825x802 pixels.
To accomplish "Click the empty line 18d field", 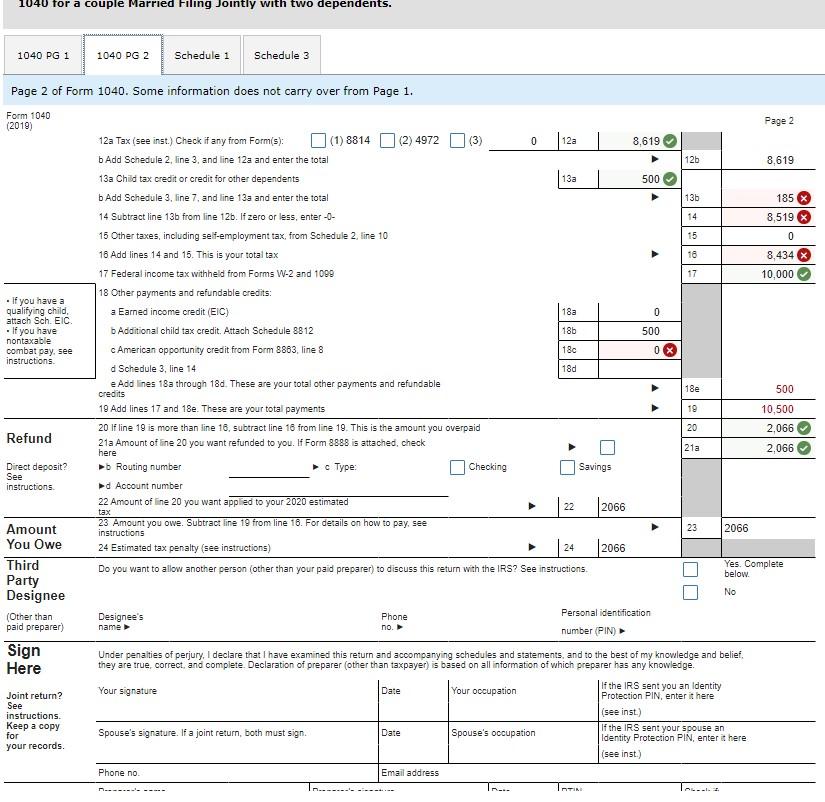I will [639, 369].
